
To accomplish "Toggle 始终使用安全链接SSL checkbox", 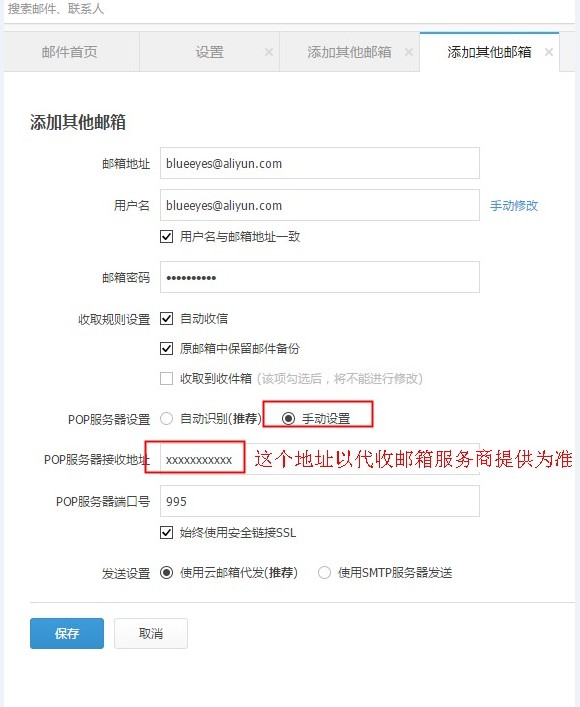I will tap(166, 533).
